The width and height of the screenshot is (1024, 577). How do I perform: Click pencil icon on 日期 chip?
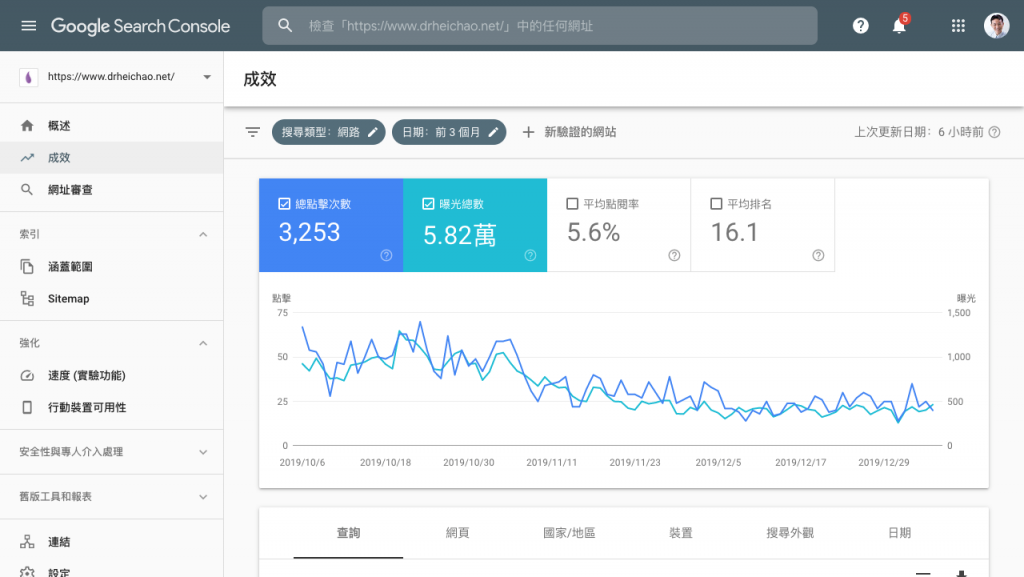(x=493, y=132)
